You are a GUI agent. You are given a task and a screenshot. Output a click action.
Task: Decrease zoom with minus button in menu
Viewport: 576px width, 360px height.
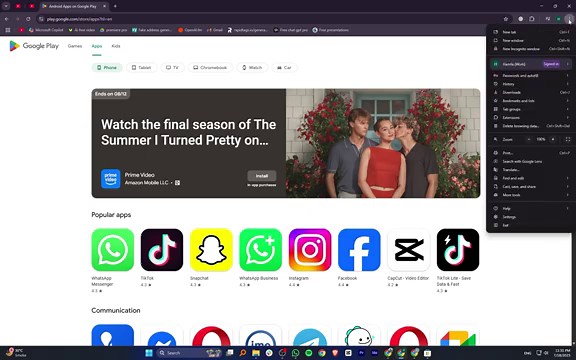[529, 140]
